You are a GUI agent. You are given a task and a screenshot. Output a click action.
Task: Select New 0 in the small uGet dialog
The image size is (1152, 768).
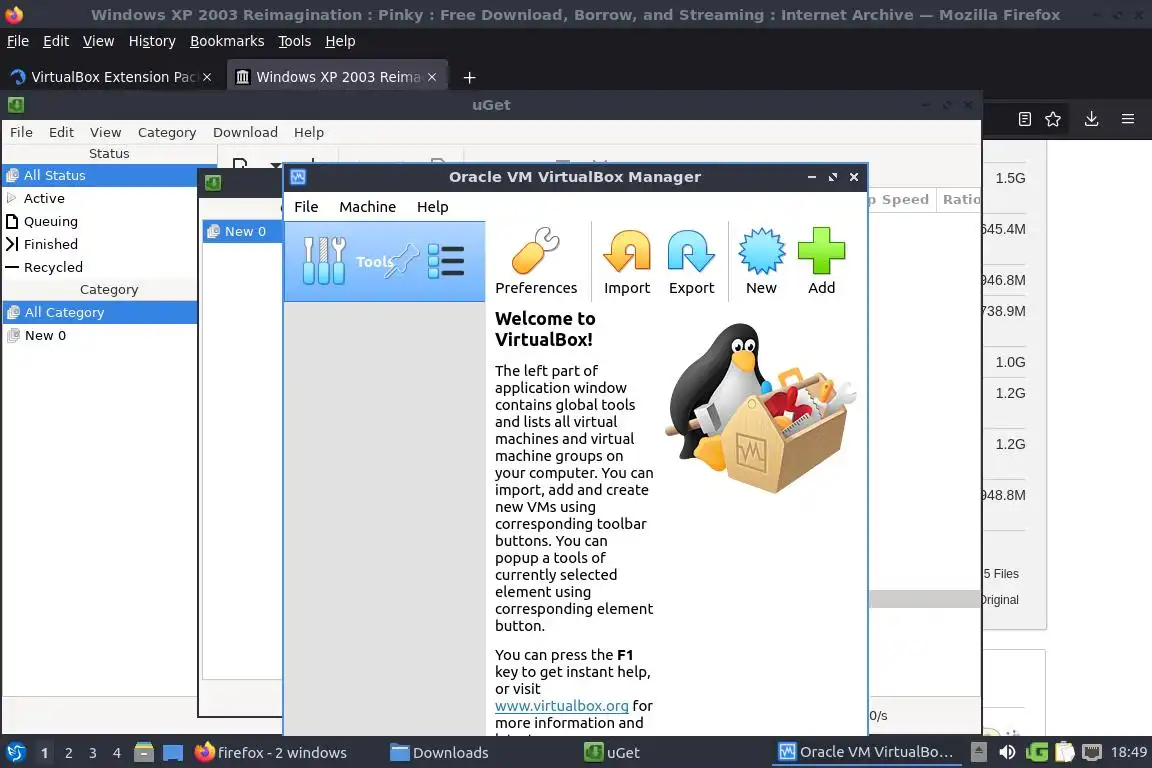242,232
